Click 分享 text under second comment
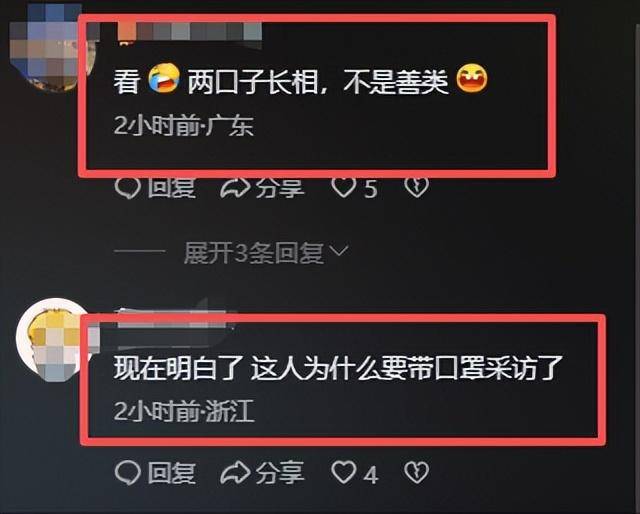This screenshot has height=514, width=640. [x=280, y=473]
